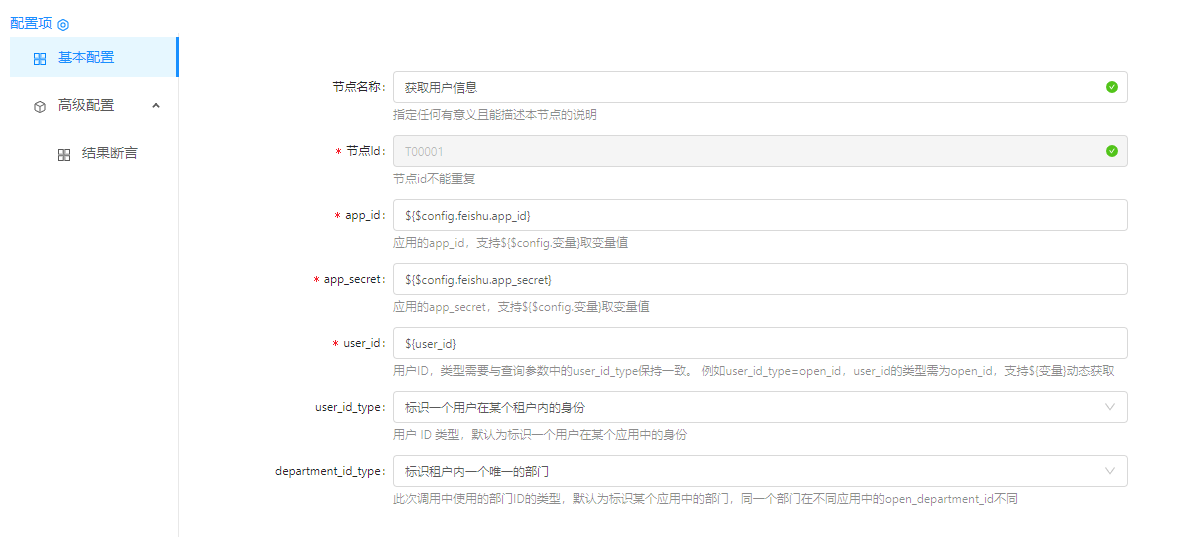1193x537 pixels.
Task: Click the grid icon next to 结果断言
Action: coord(64,155)
